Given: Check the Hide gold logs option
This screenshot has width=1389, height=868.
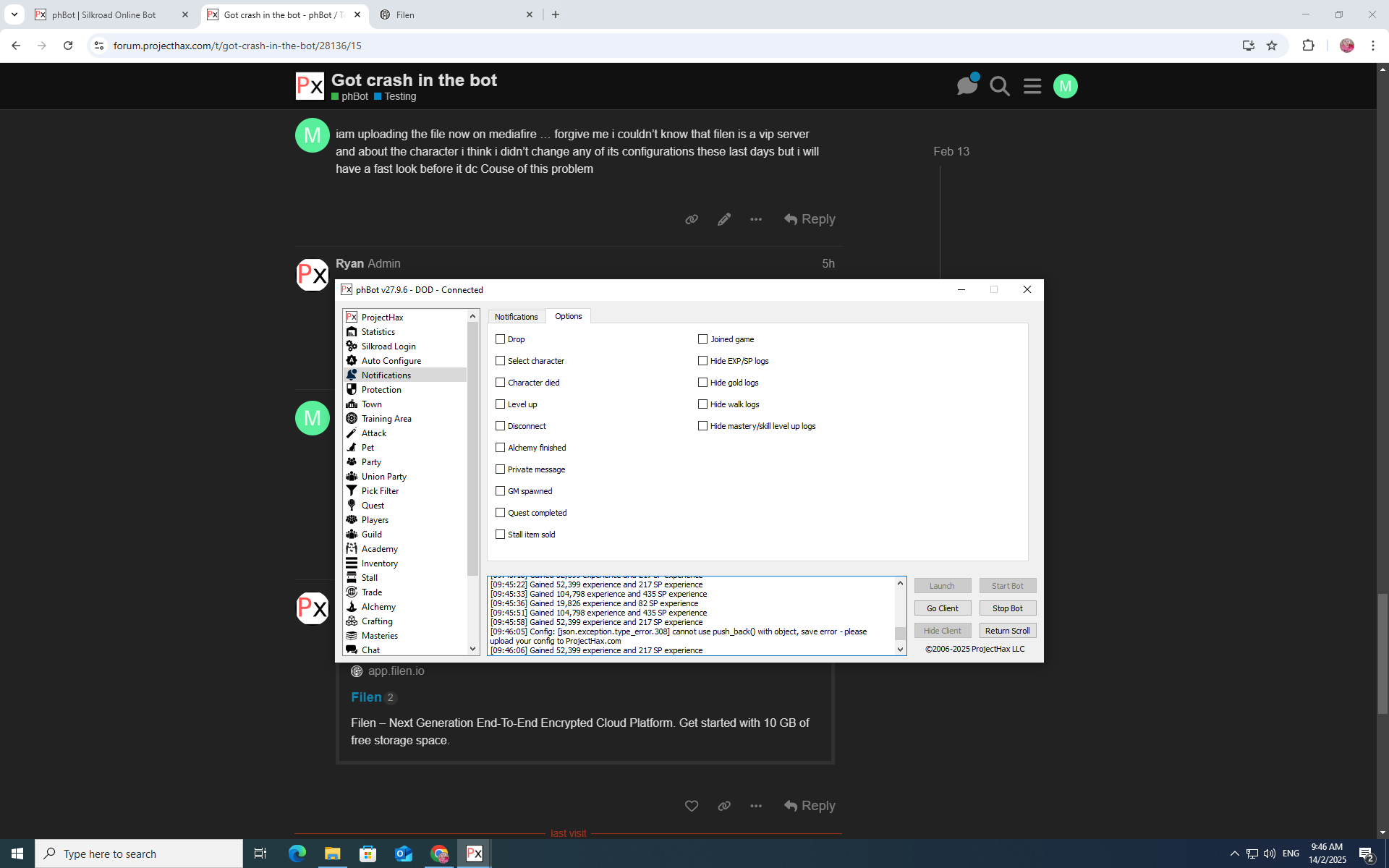Looking at the screenshot, I should 702,382.
